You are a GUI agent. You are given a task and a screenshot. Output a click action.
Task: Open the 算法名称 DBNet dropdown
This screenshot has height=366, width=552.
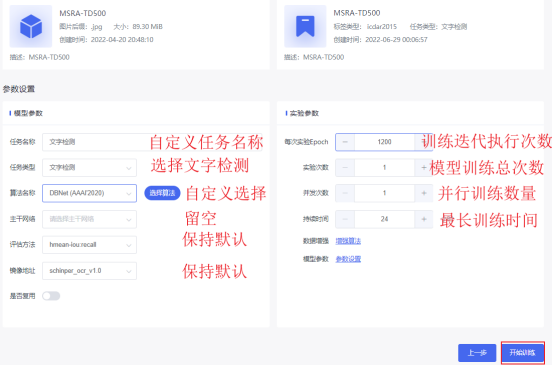coord(89,193)
